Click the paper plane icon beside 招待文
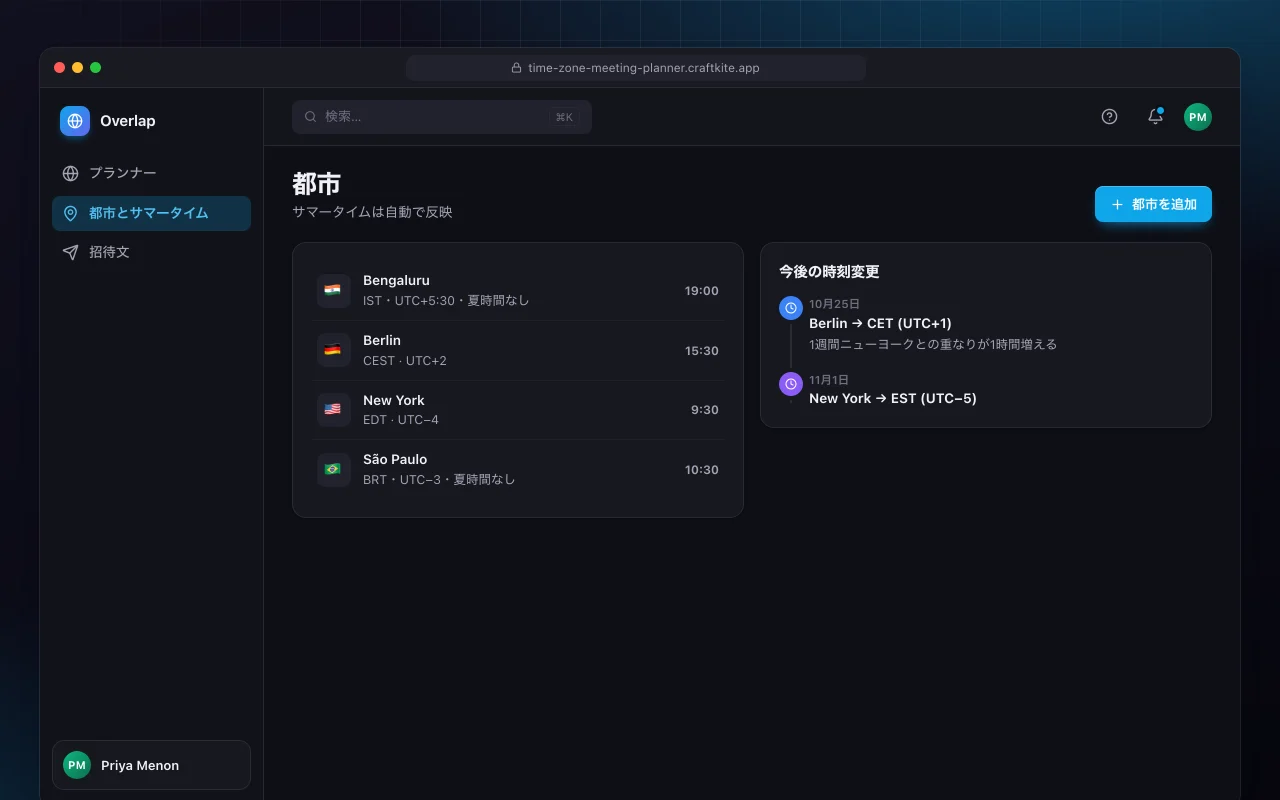 pyautogui.click(x=70, y=252)
